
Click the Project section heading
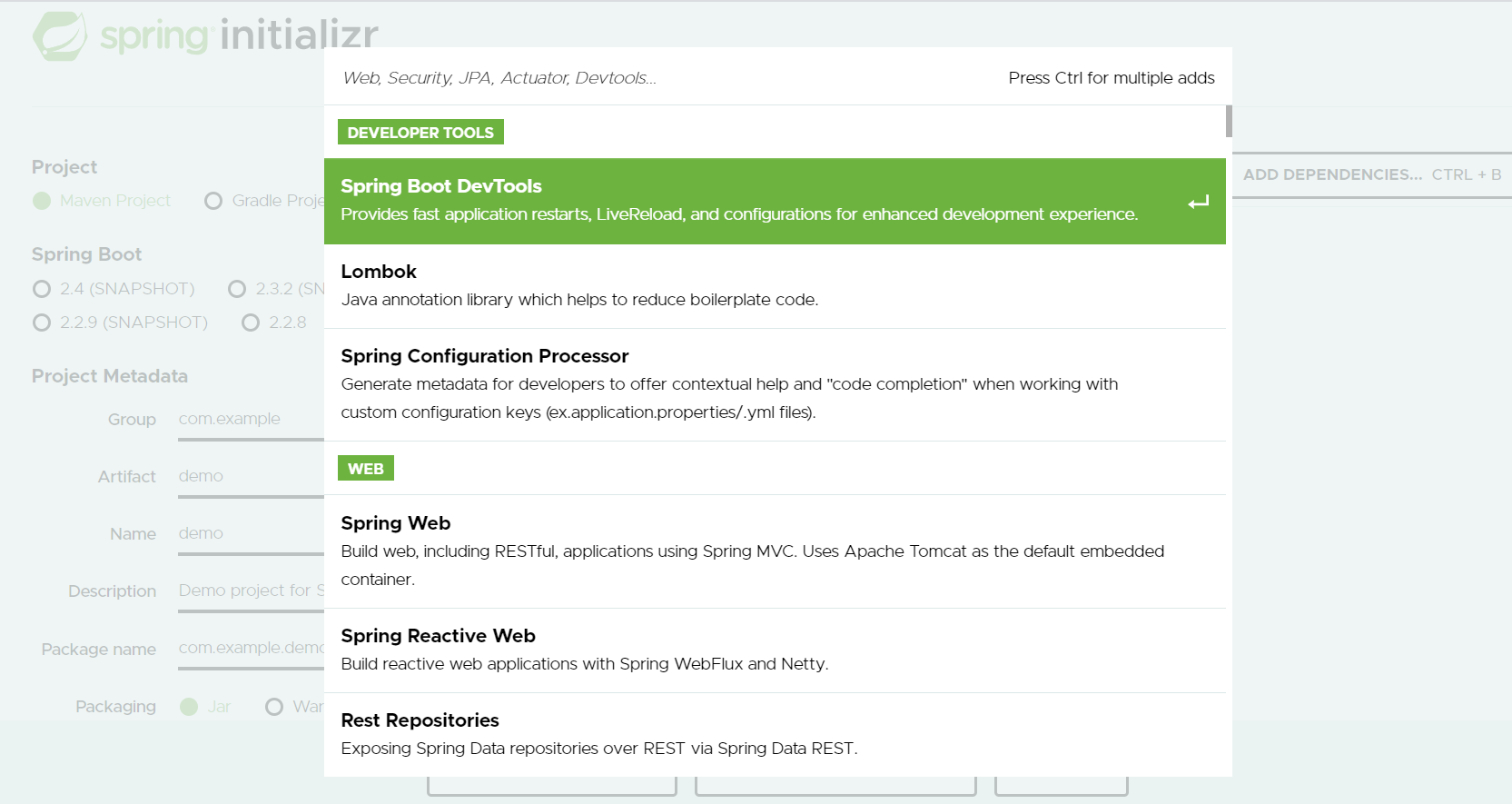(x=64, y=167)
